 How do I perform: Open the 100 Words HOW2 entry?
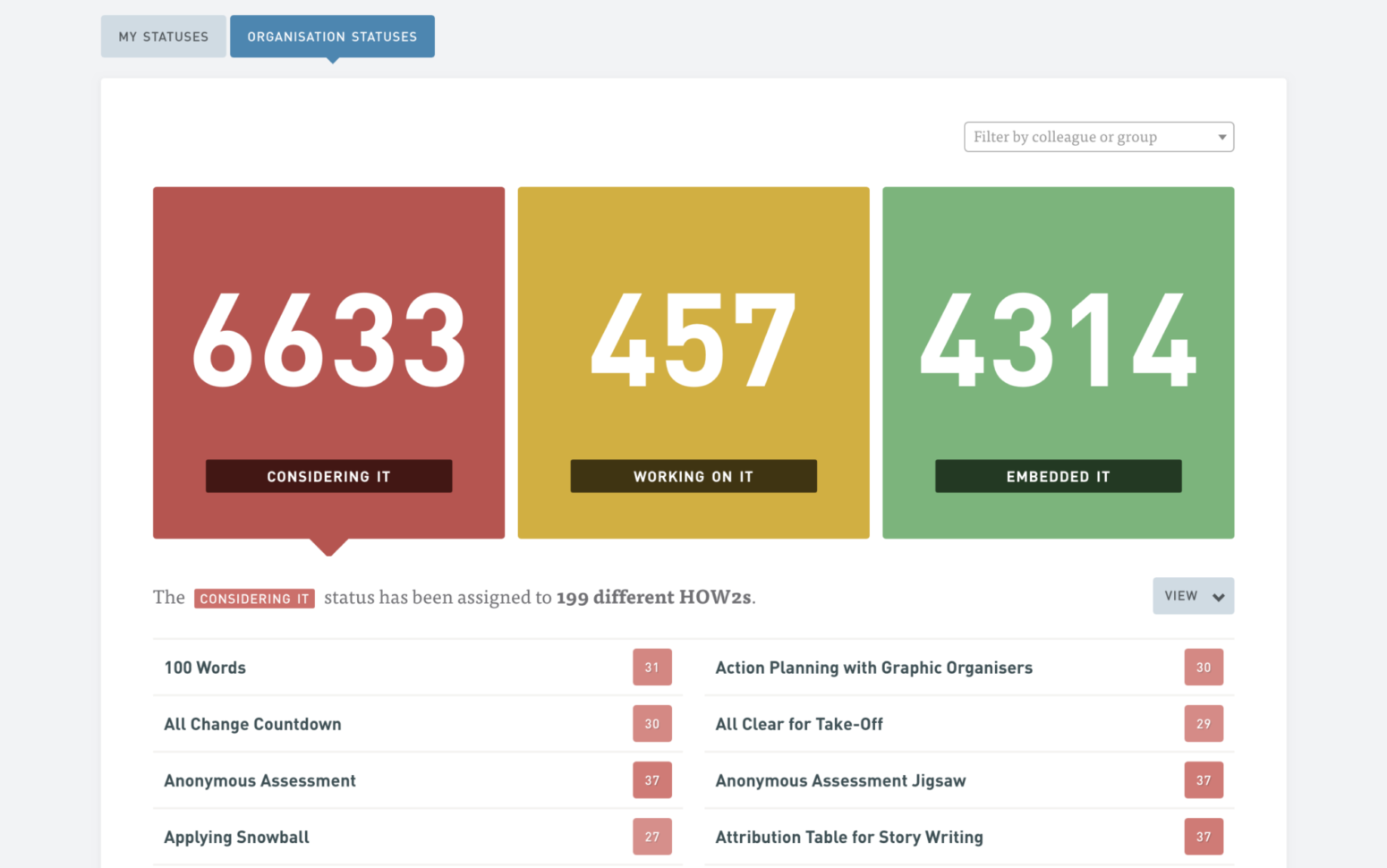(205, 668)
